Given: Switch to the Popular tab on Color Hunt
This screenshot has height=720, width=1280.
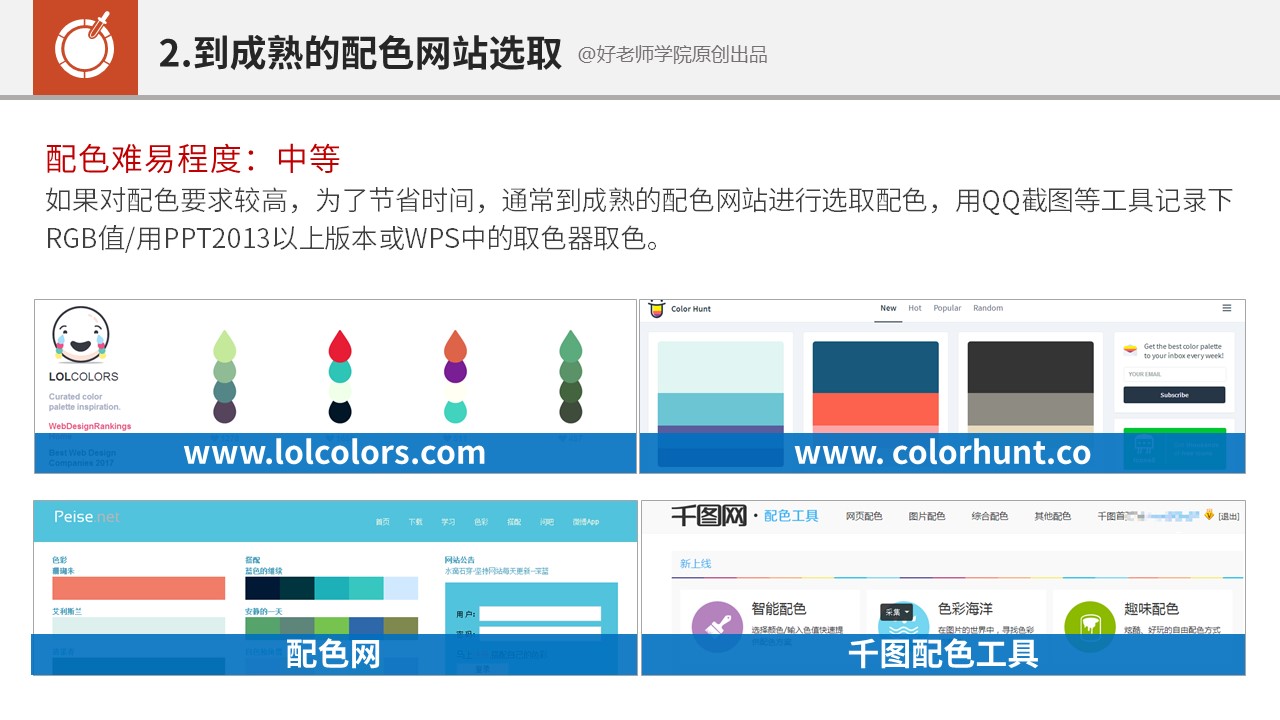Looking at the screenshot, I should (947, 308).
